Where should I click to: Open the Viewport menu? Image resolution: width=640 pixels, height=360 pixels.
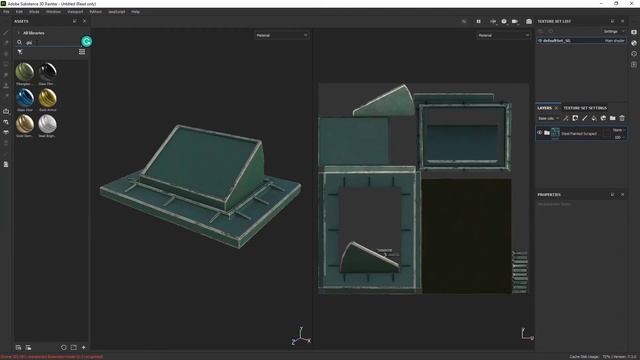point(75,12)
